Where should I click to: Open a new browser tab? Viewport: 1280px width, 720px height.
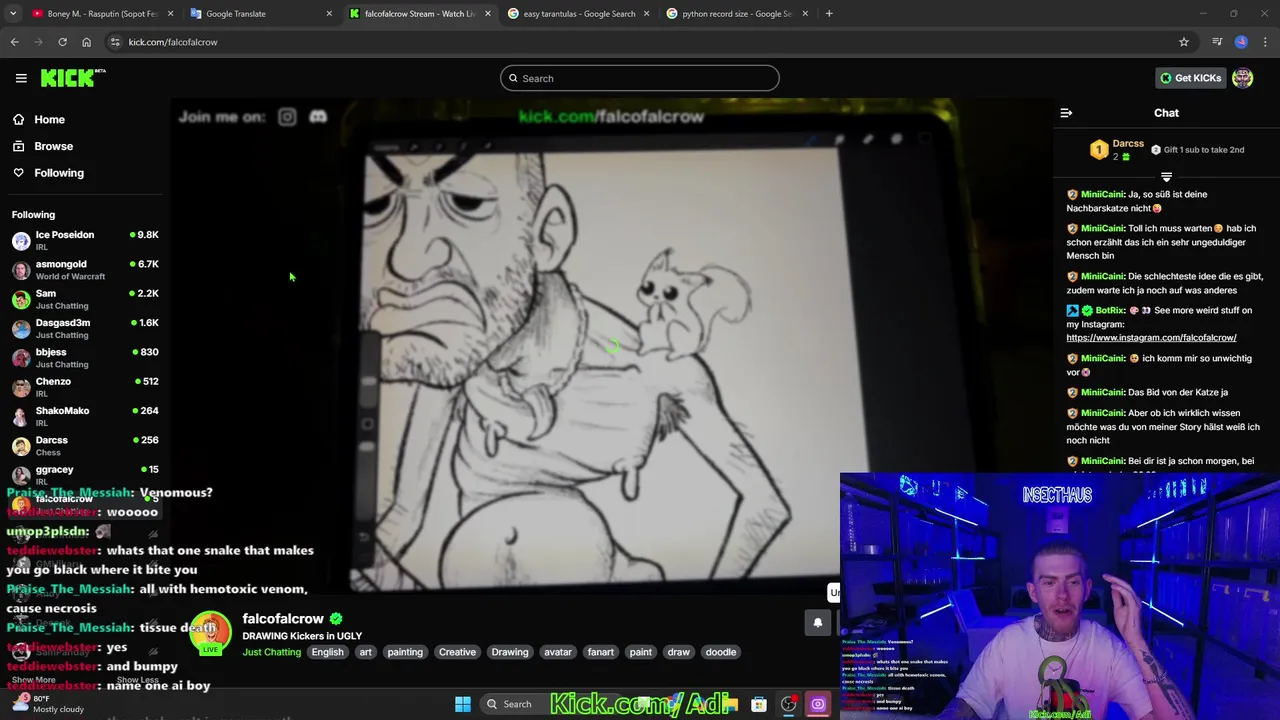(x=829, y=14)
